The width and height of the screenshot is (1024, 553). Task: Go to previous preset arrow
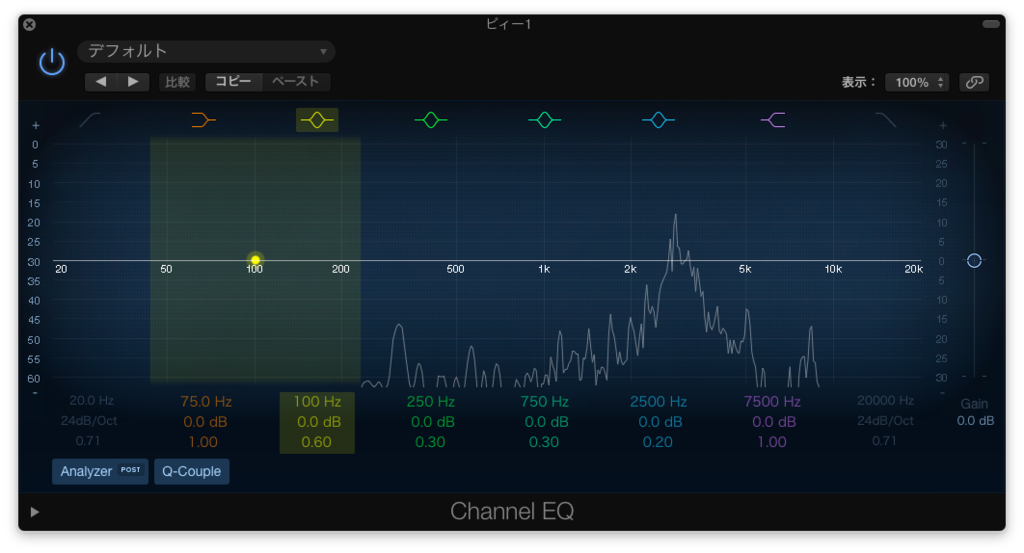click(x=101, y=82)
